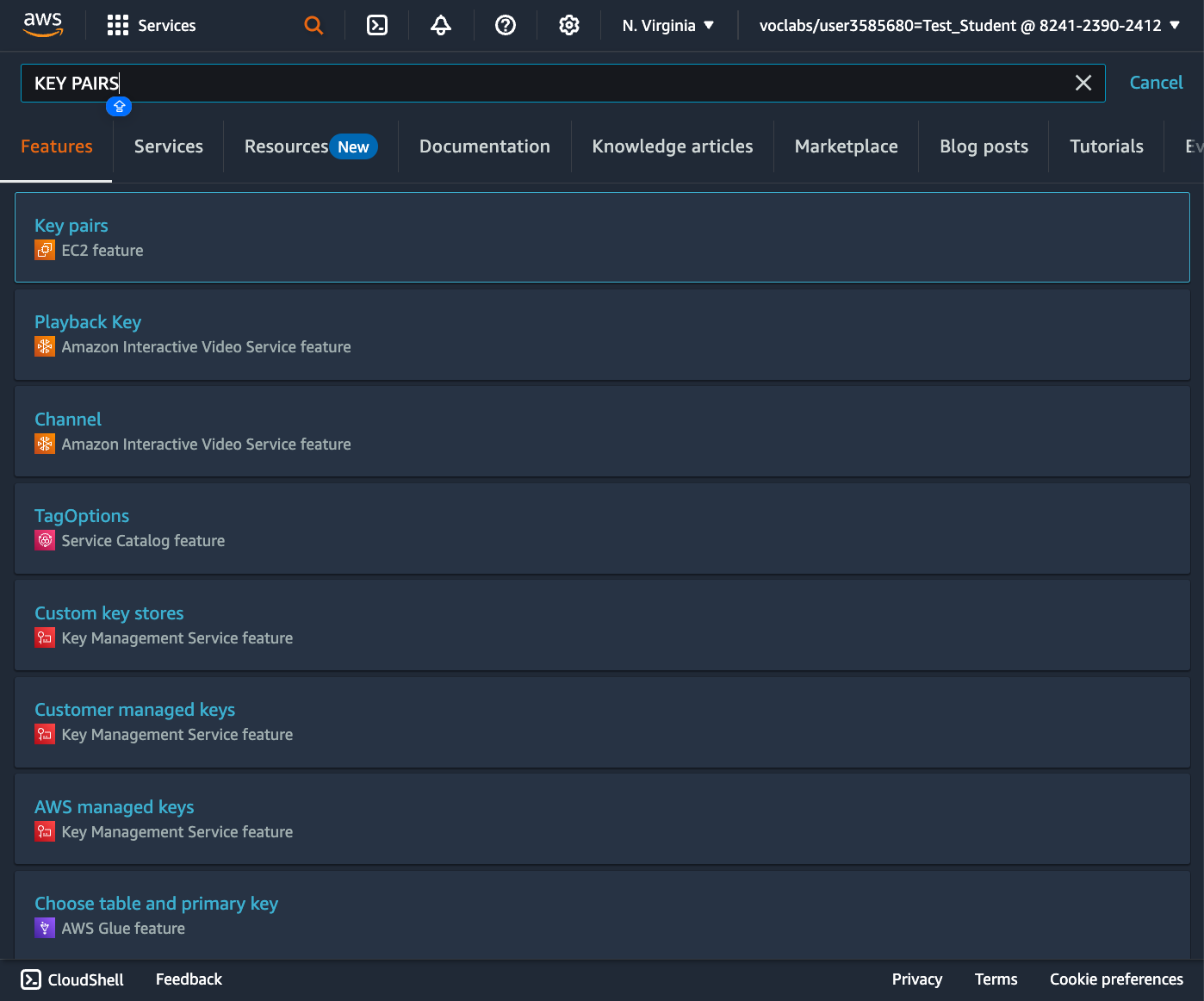Click the KMS icon under Custom key stores
The height and width of the screenshot is (1001, 1204).
pyautogui.click(x=45, y=638)
